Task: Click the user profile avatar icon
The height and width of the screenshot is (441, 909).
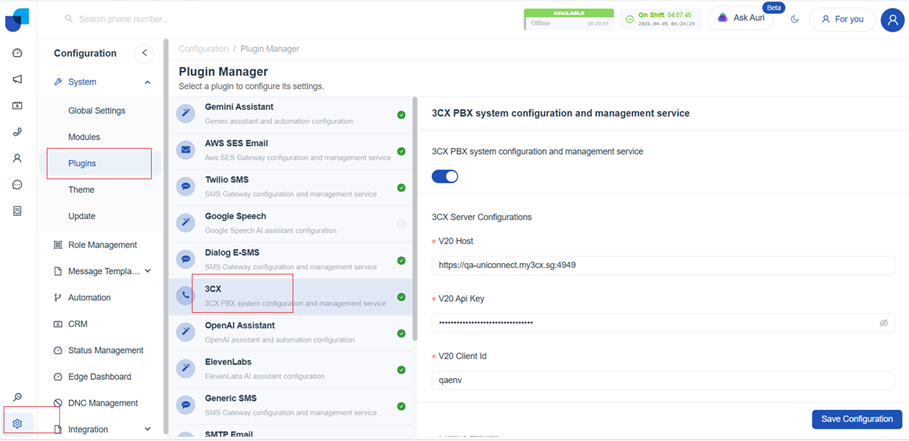Action: pyautogui.click(x=892, y=19)
